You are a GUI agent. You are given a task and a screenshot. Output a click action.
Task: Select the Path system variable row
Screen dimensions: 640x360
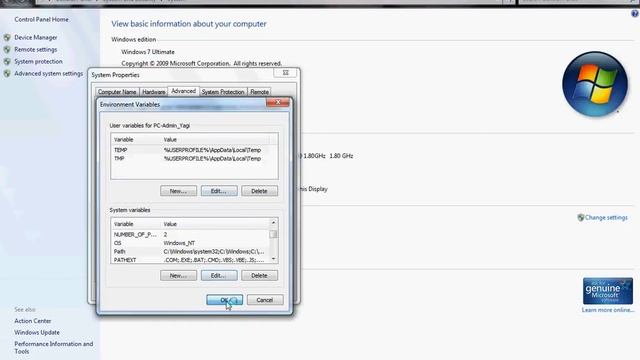pyautogui.click(x=190, y=252)
